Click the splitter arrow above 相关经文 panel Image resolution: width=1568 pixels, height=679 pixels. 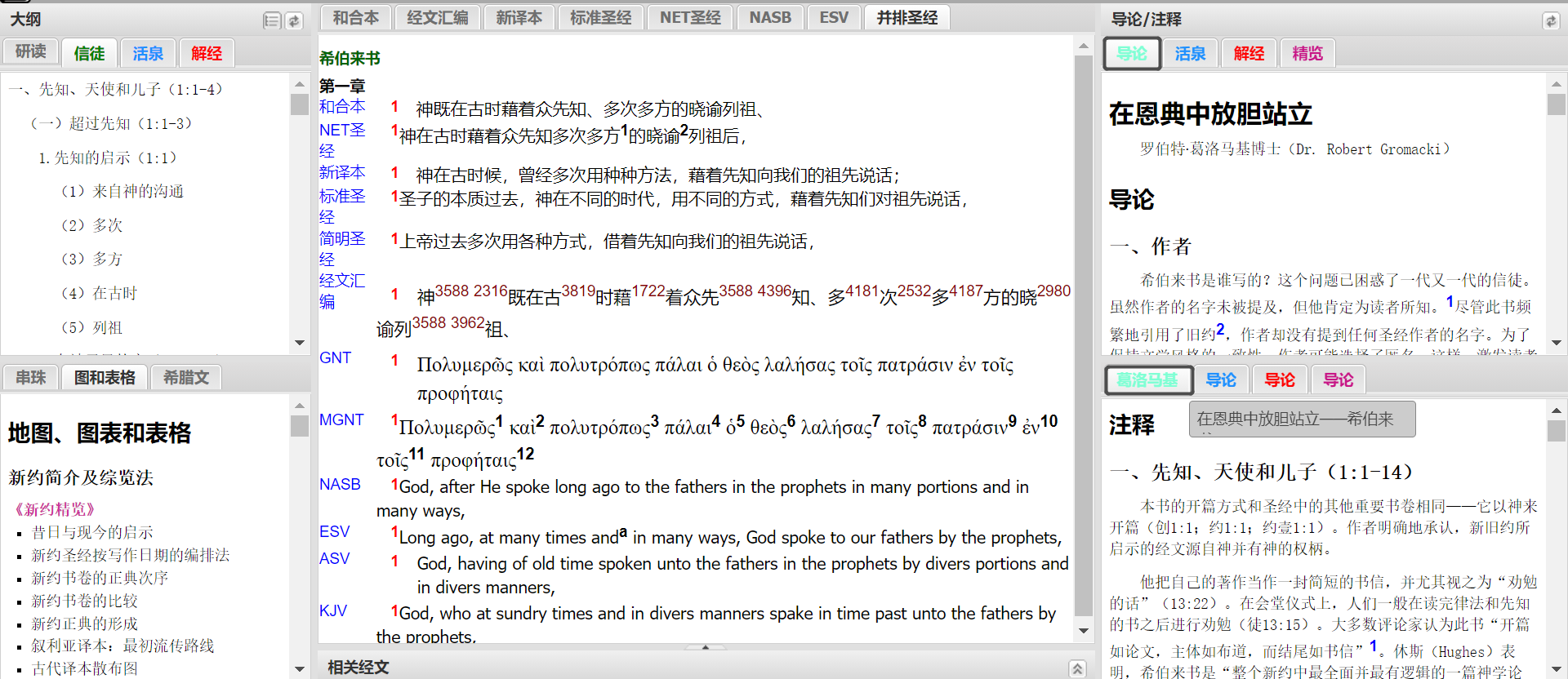705,647
